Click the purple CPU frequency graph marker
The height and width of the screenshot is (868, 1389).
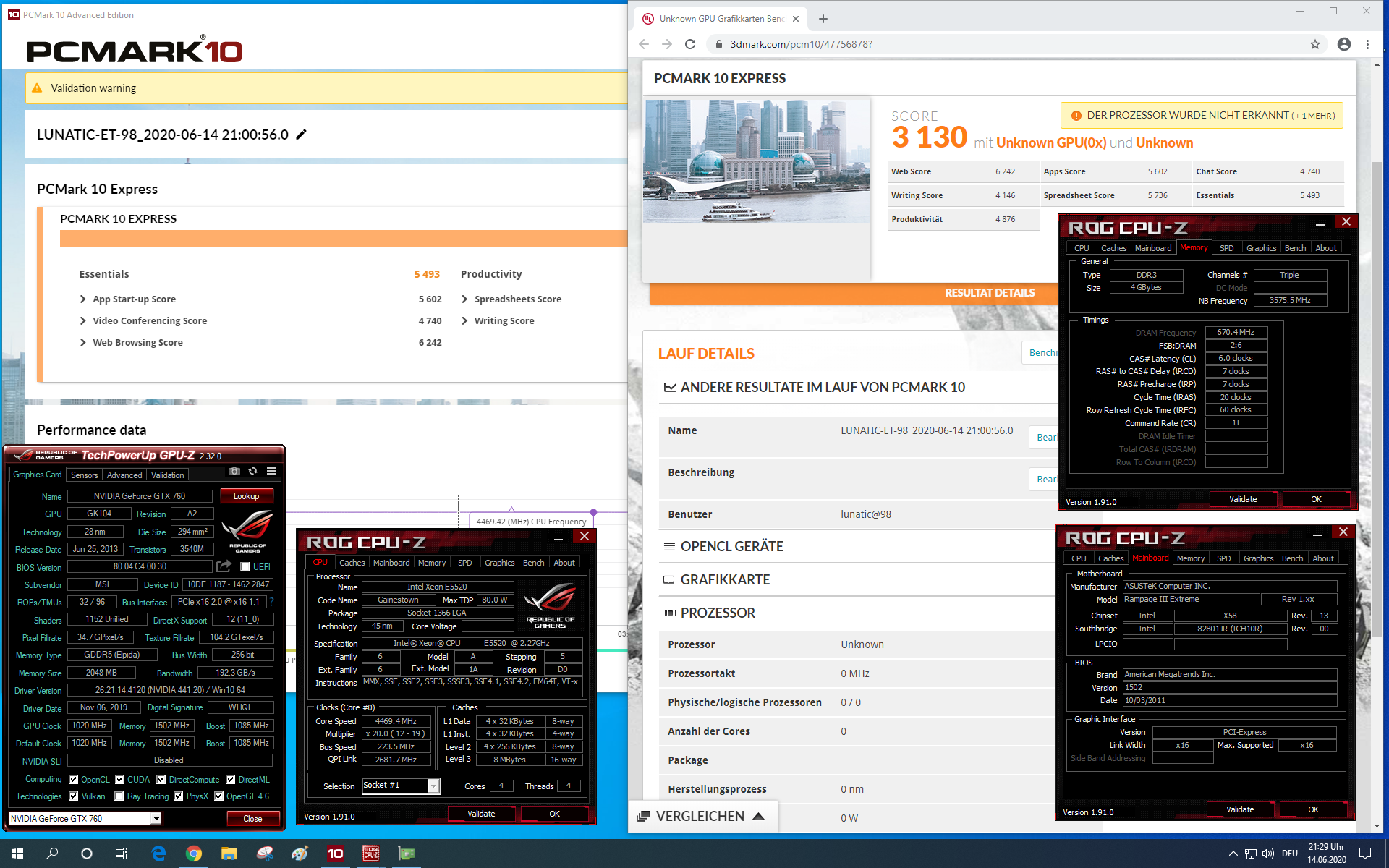point(593,512)
